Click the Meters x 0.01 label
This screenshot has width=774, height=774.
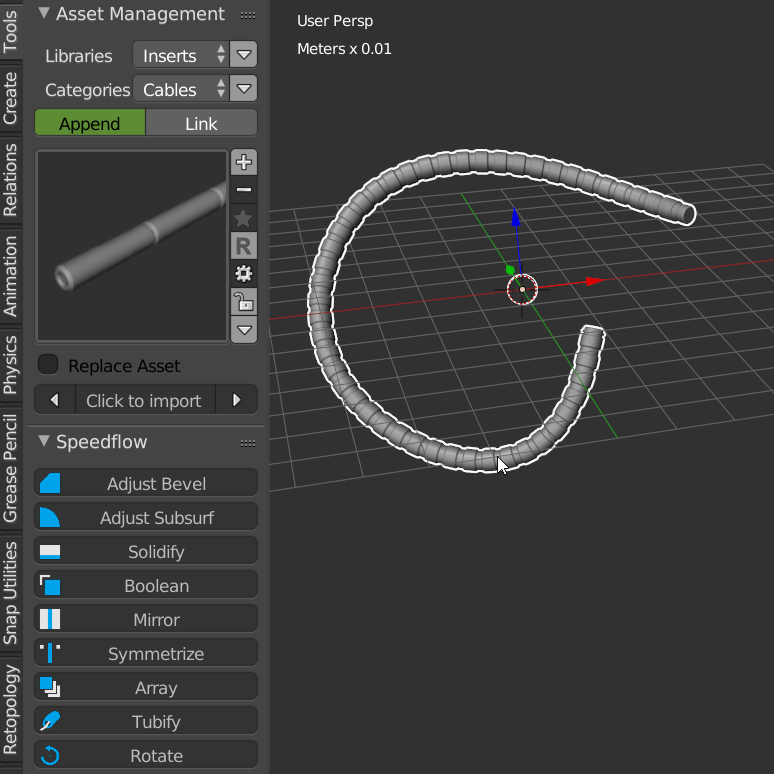tap(344, 49)
